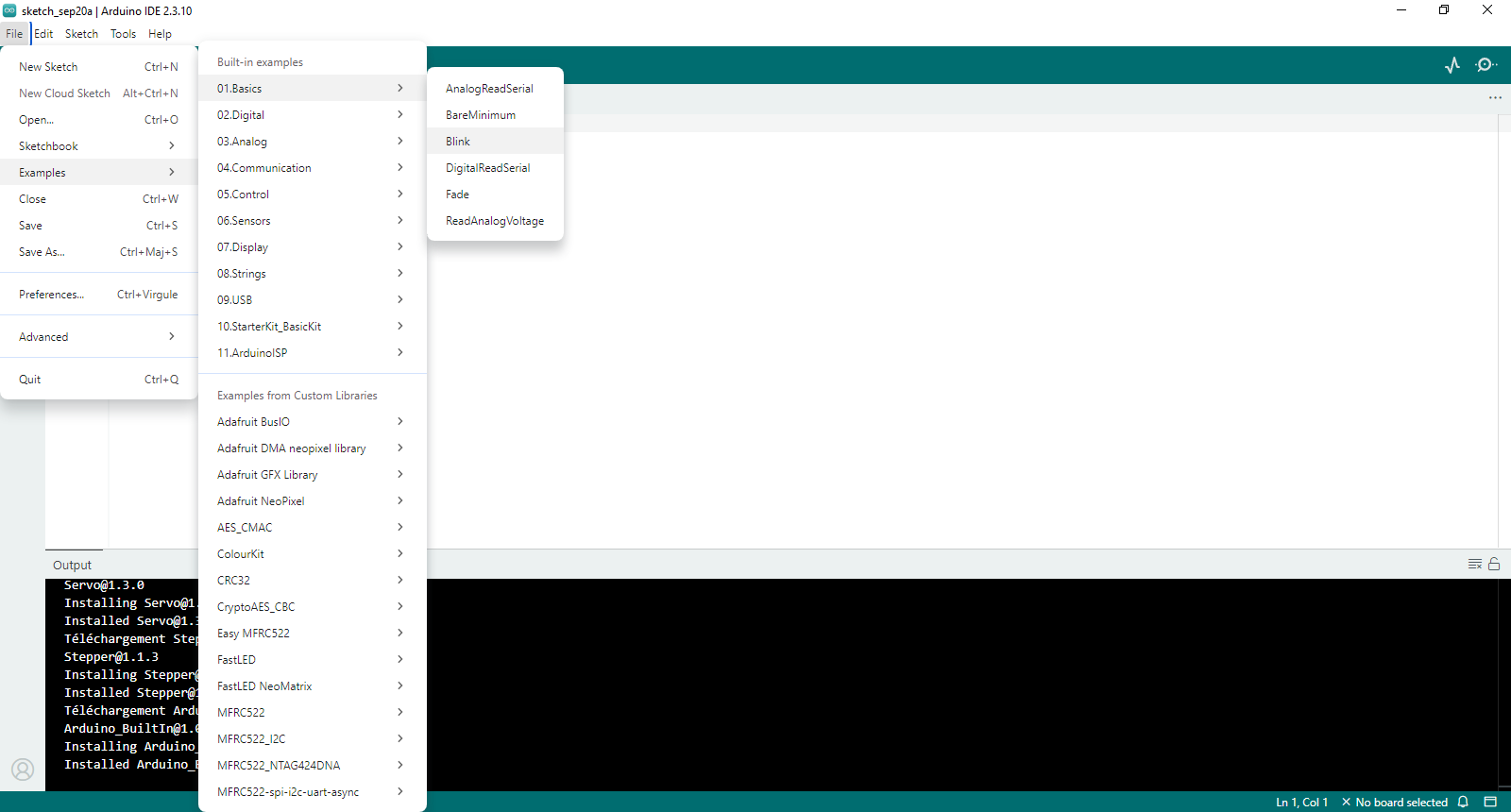Screen dimensions: 1511x812
Task: Toggle the bottom panel icon in status bar
Action: point(1490,802)
